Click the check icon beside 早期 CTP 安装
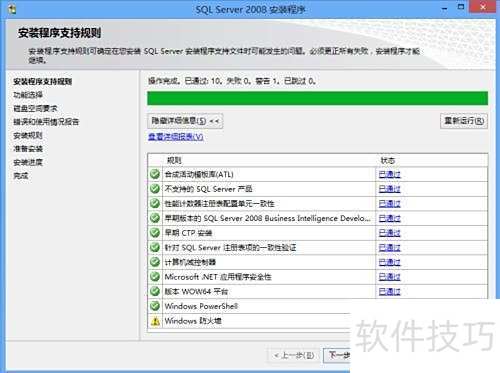The height and width of the screenshot is (373, 500). 155,233
